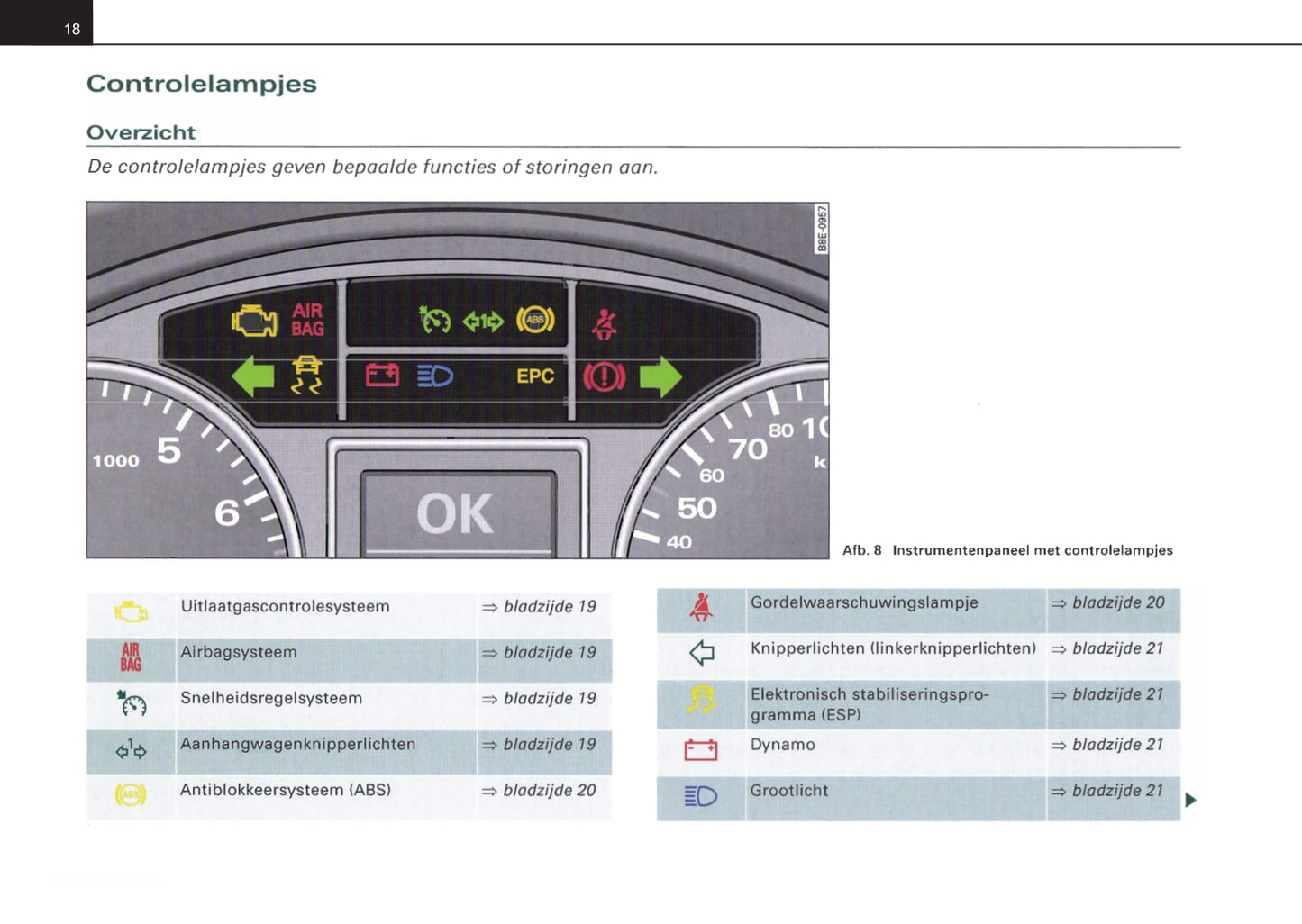Click the cruise control icon beside Snelheidsregelsysteem
The image size is (1302, 924).
[132, 702]
